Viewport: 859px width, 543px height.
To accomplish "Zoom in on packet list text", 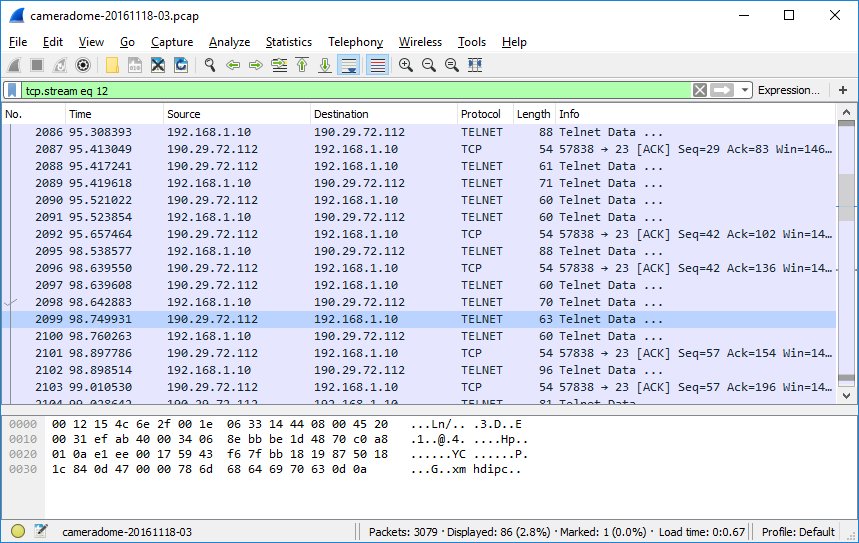I will [x=406, y=65].
